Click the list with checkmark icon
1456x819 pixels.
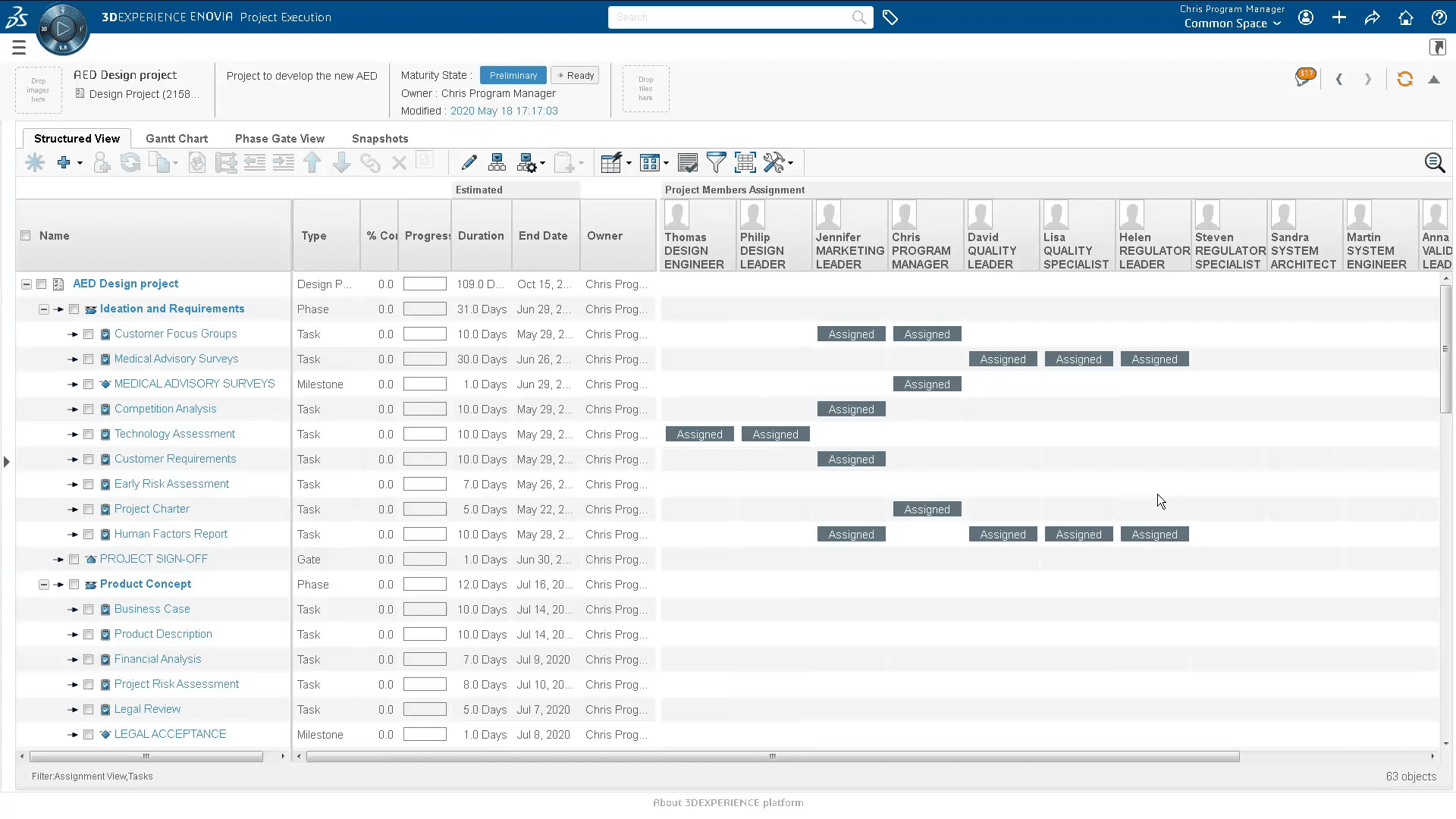coord(688,162)
